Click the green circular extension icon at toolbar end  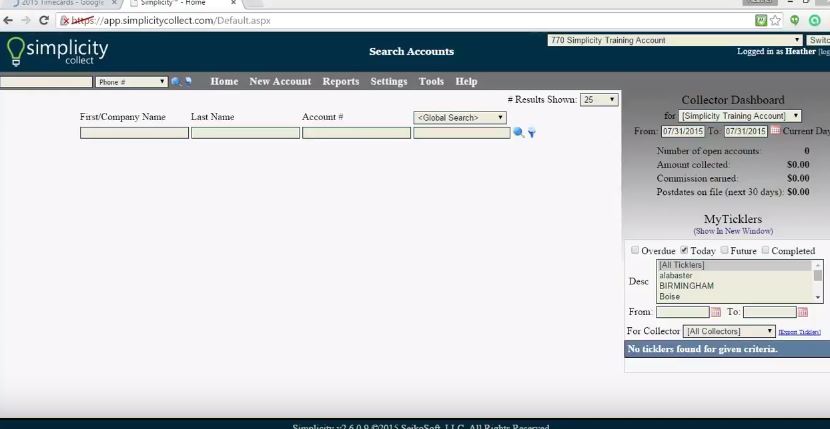click(x=815, y=21)
